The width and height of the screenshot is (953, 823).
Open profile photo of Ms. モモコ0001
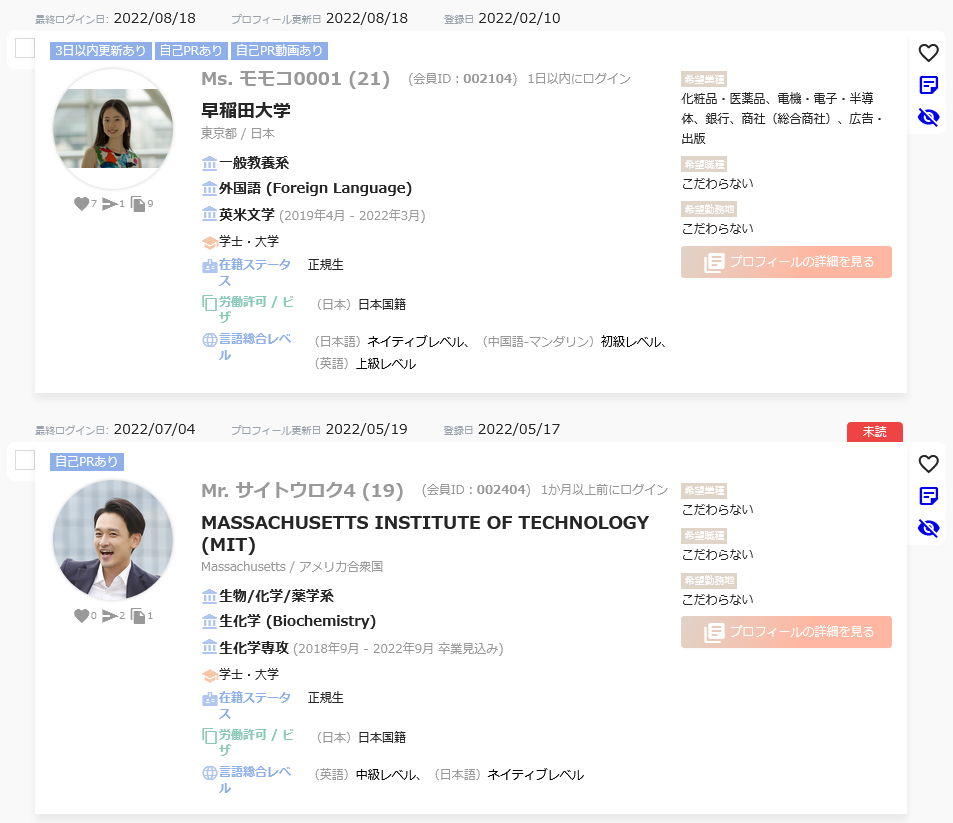click(x=113, y=128)
